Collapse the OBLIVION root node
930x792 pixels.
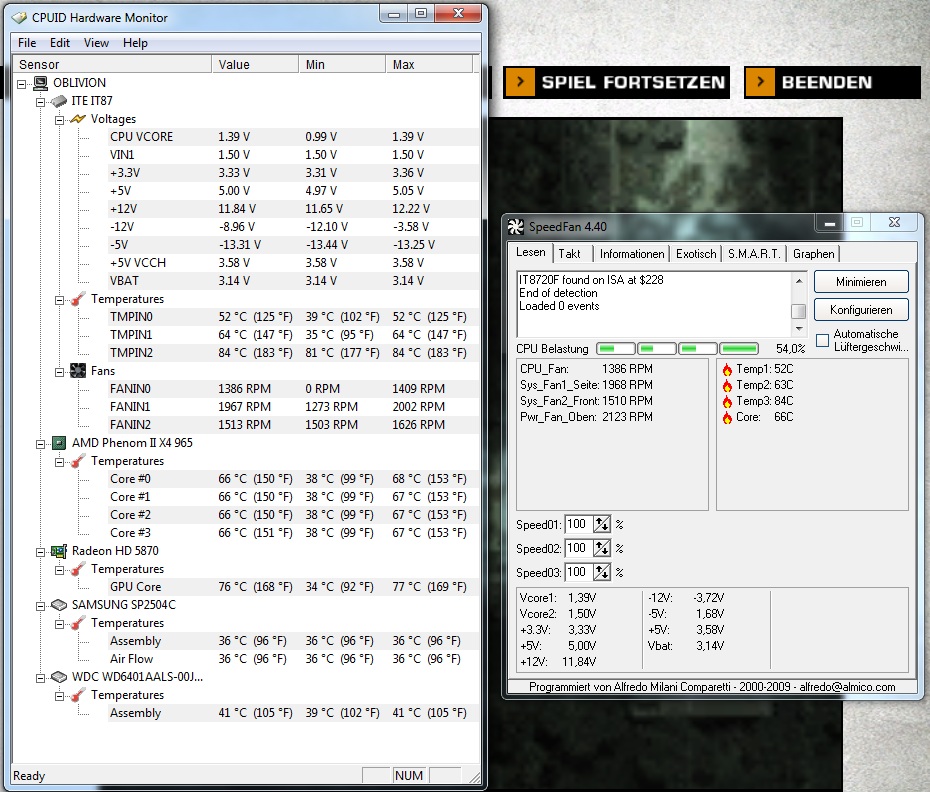[x=22, y=84]
